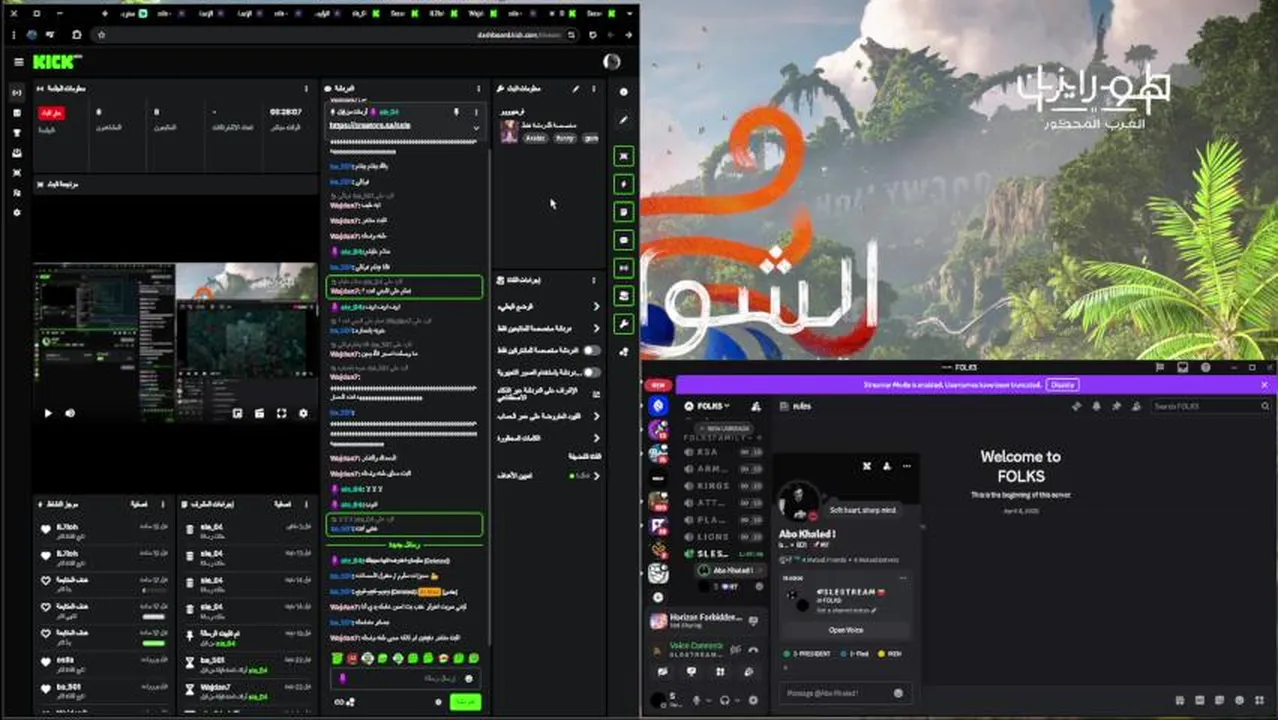The height and width of the screenshot is (720, 1278).
Task: Open the stream dashboard icon in Kick sidebar
Action: (x=16, y=93)
